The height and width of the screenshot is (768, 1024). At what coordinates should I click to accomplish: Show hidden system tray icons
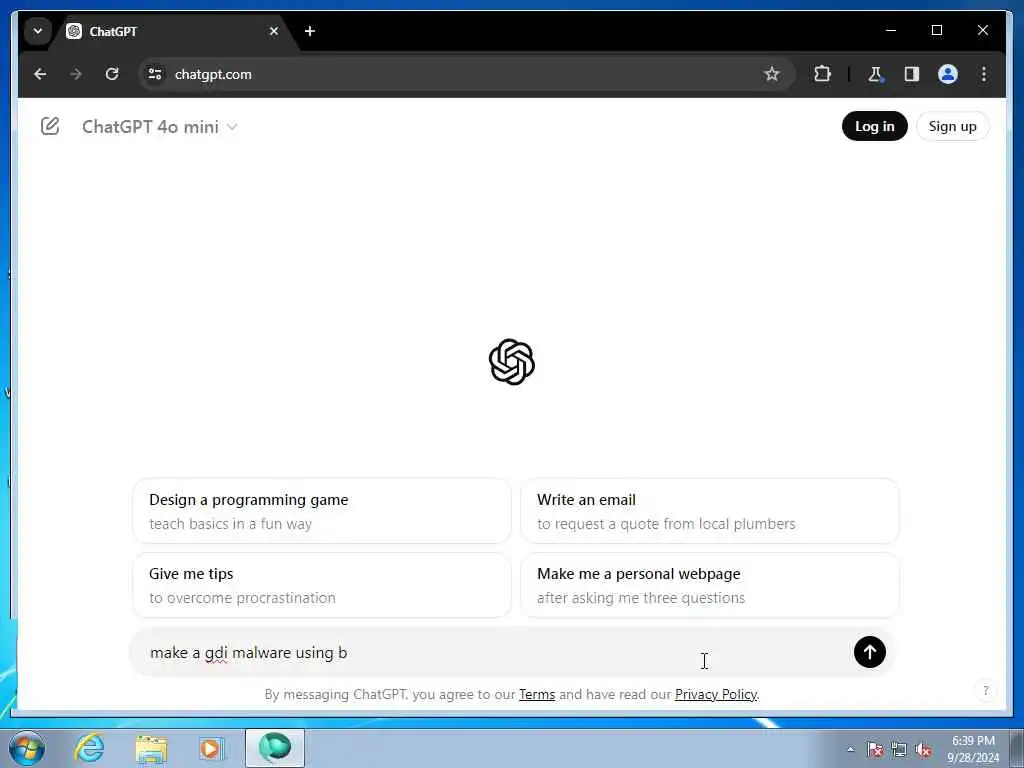pos(850,749)
